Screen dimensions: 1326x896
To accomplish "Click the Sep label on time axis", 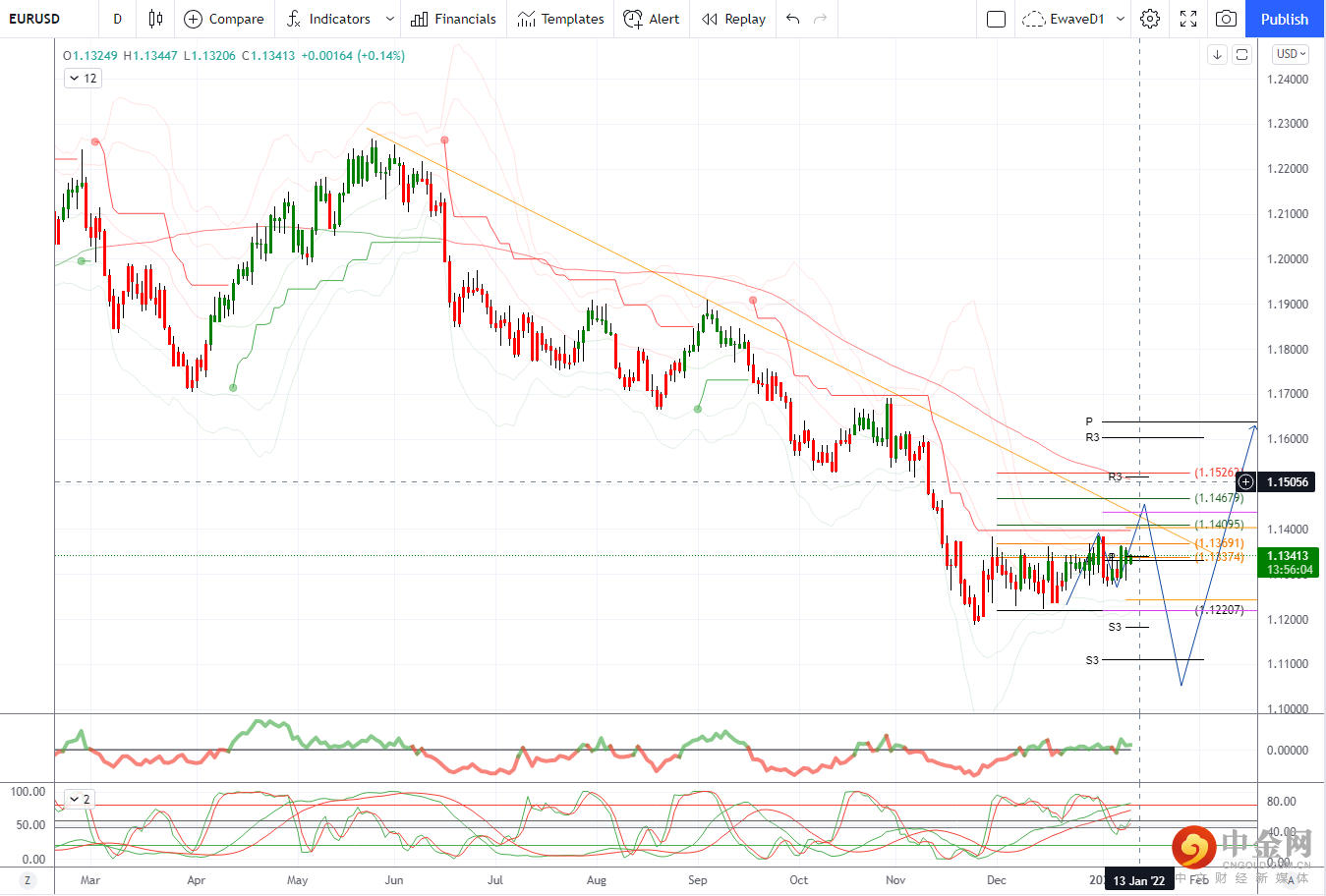I will pos(698,880).
